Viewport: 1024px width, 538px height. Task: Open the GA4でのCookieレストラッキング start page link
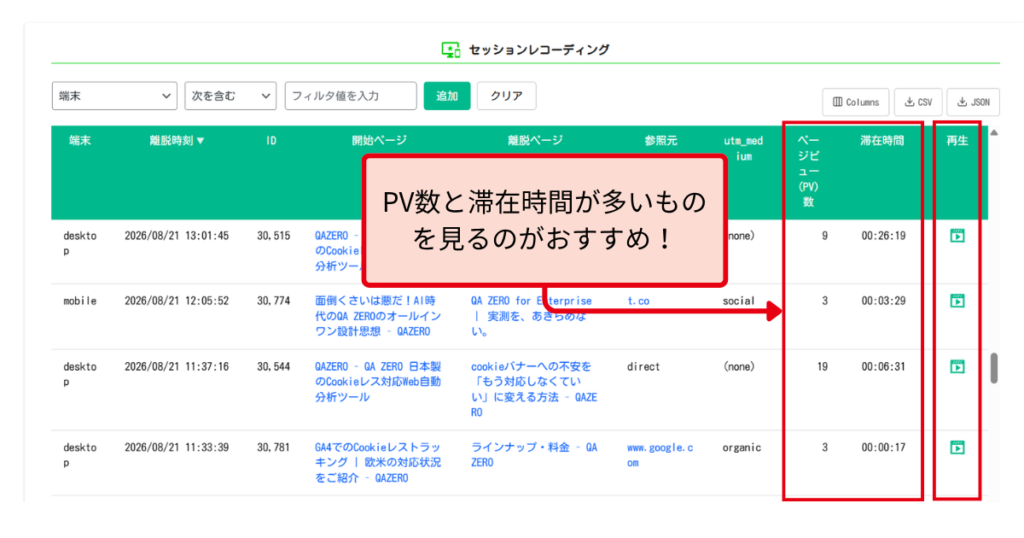[377, 463]
